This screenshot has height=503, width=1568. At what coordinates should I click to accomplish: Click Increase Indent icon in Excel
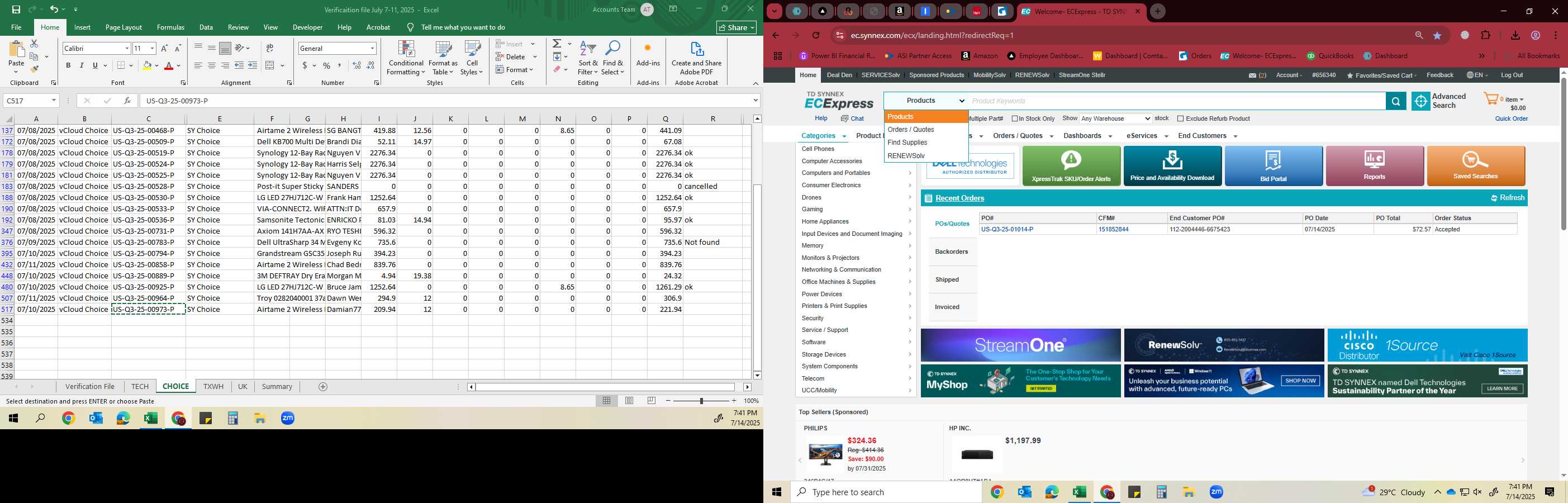[x=253, y=66]
